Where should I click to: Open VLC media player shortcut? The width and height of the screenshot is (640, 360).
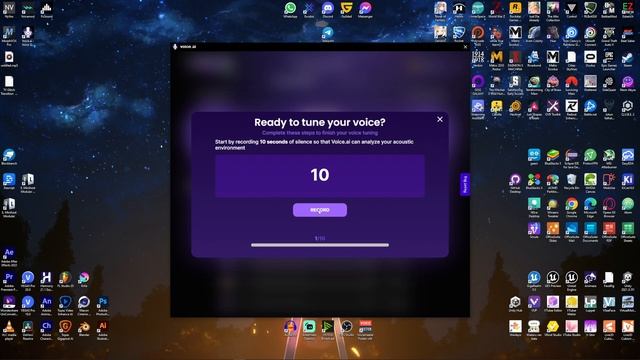coord(9,330)
